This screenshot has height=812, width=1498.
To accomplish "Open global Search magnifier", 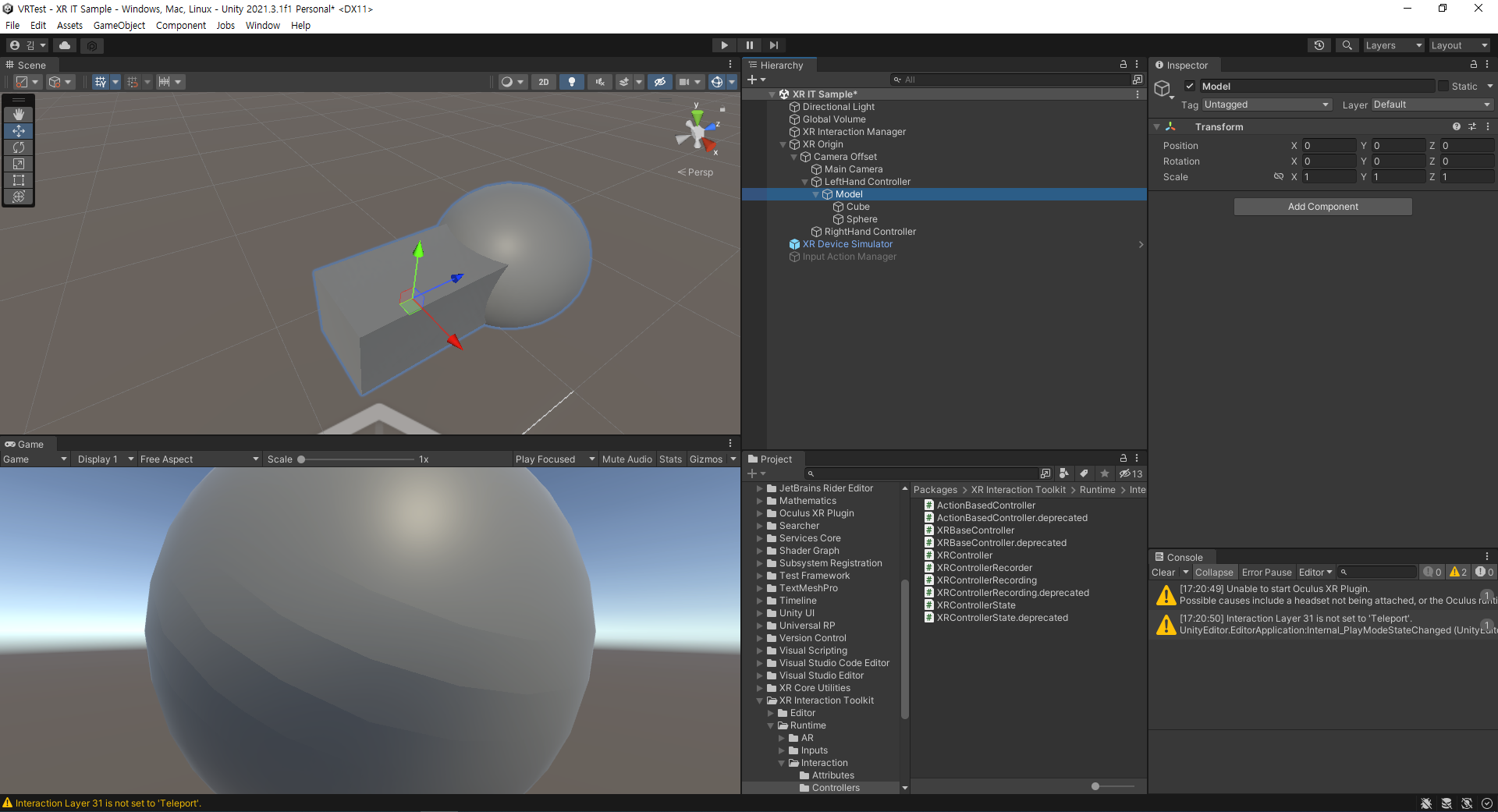I will coord(1347,45).
